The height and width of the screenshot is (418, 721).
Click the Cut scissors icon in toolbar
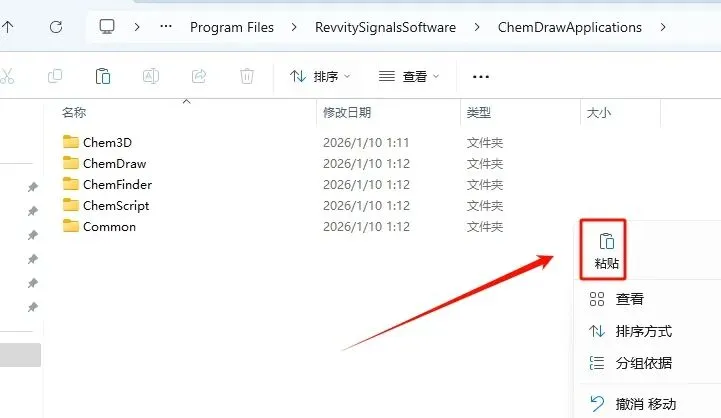6,76
